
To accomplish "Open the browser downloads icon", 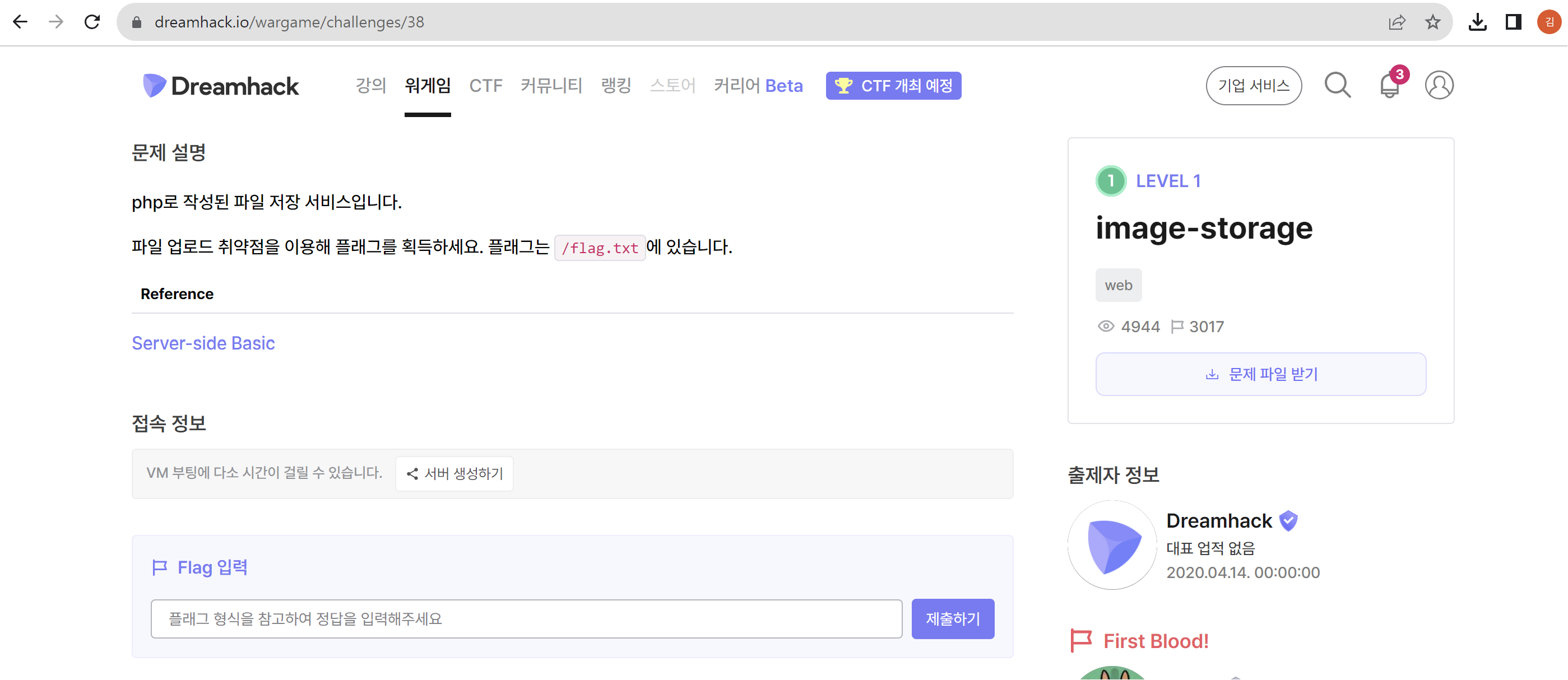I will click(1477, 22).
